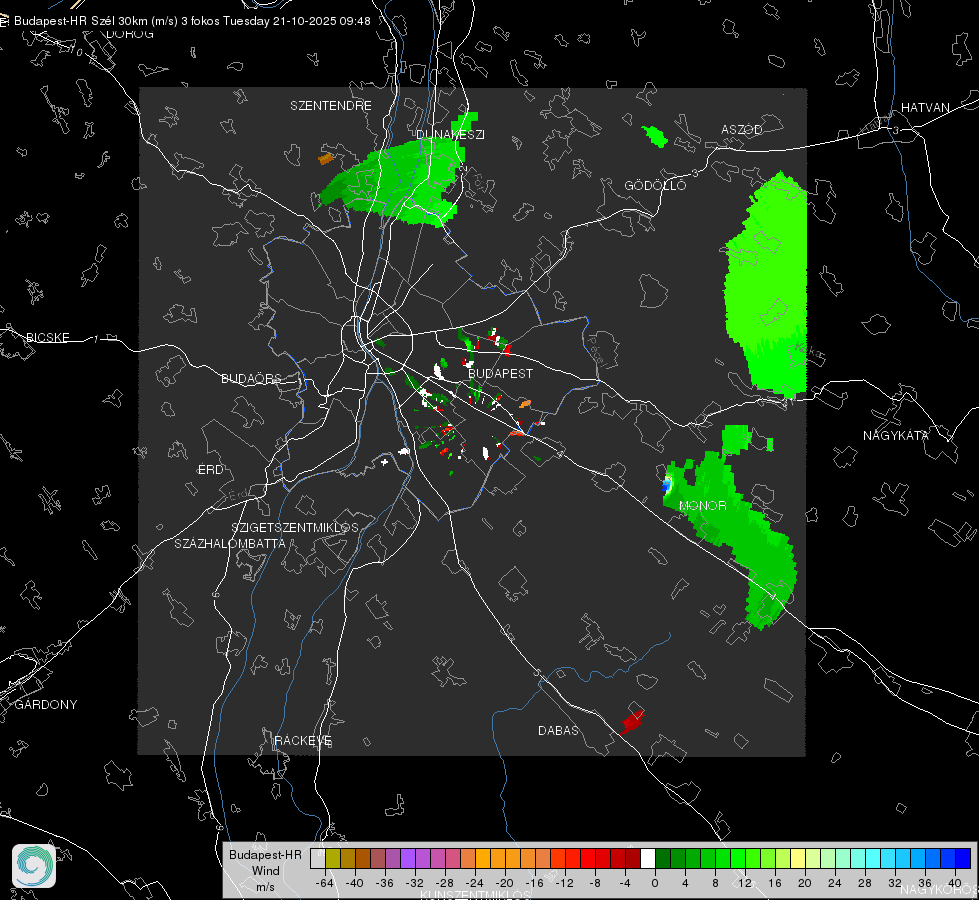Click the GÖDÖLLŐ map label

pos(655,185)
